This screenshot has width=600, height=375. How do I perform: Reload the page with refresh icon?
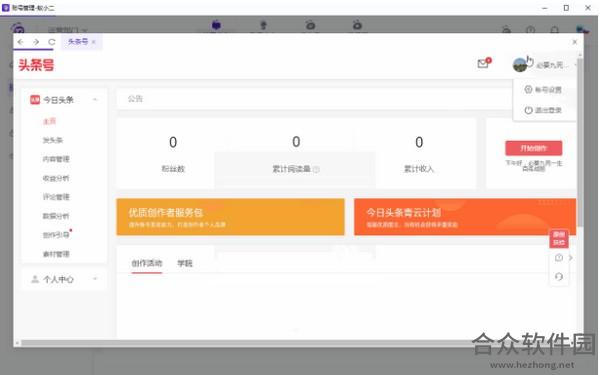(x=52, y=42)
